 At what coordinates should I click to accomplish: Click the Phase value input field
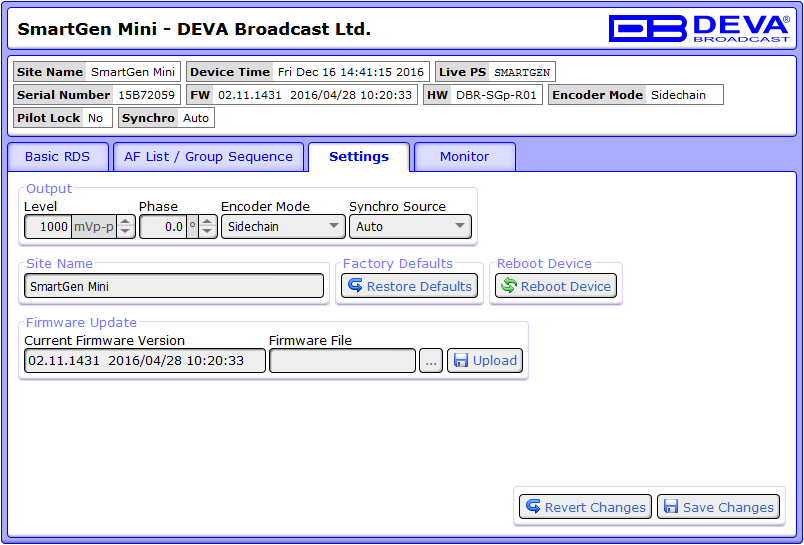[163, 227]
